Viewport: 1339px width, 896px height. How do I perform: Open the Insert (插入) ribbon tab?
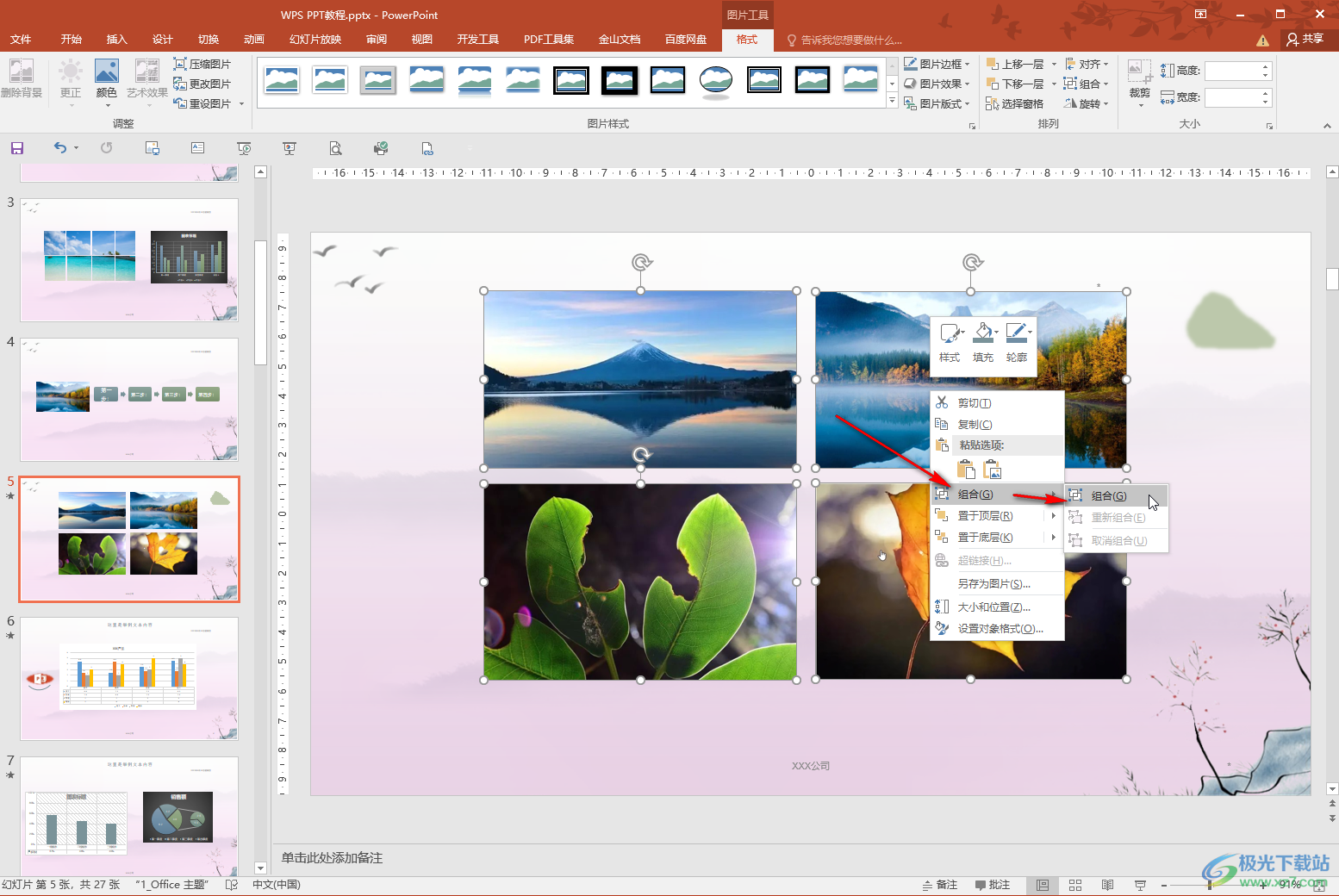[116, 40]
